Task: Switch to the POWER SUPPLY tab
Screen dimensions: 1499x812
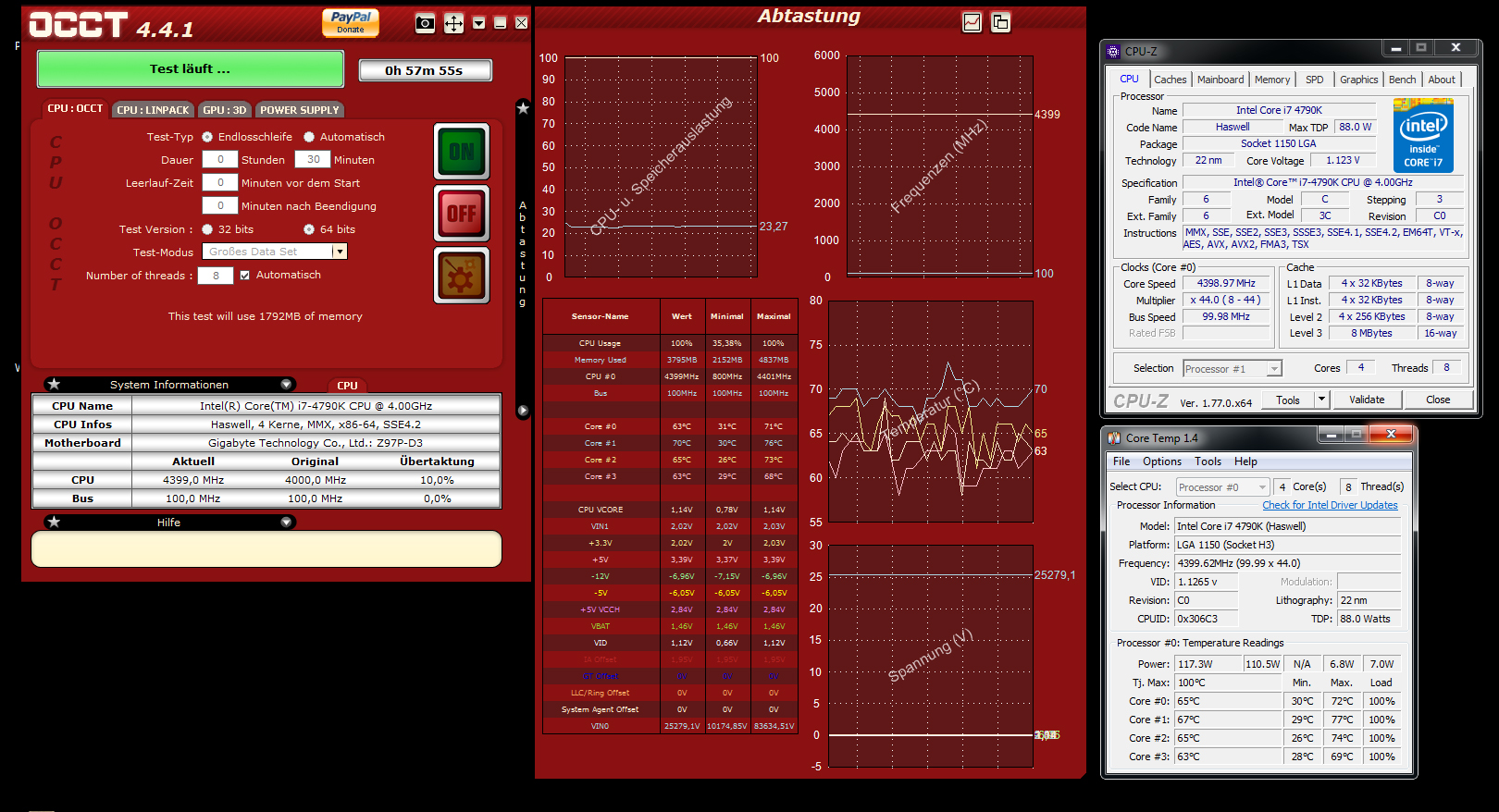Action: click(x=299, y=109)
